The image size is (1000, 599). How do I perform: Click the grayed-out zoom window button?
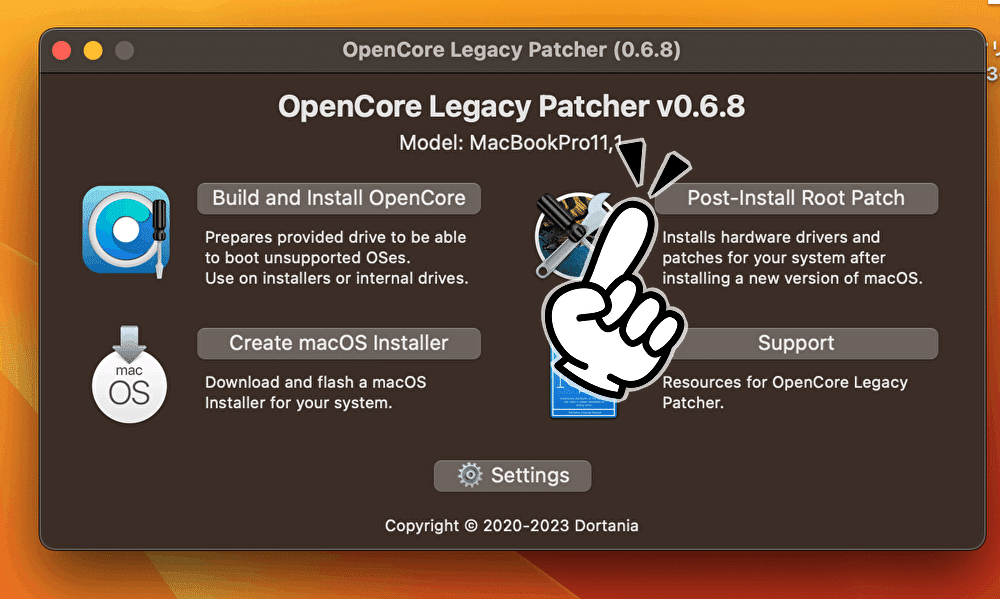(124, 50)
